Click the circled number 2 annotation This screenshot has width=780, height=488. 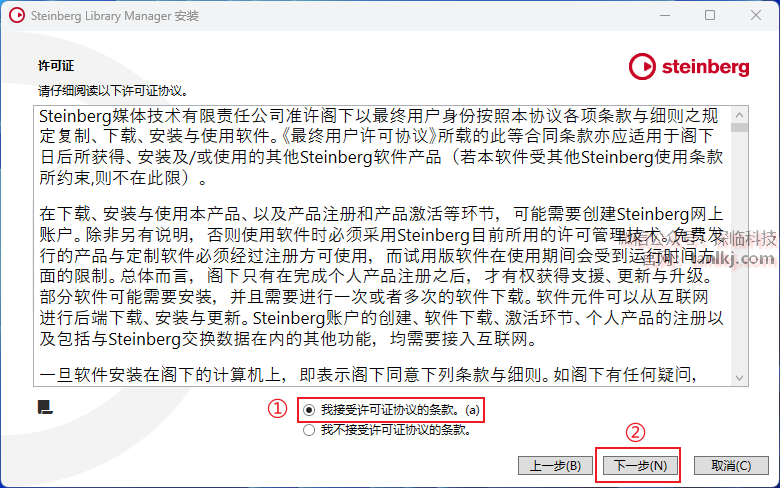[x=635, y=432]
